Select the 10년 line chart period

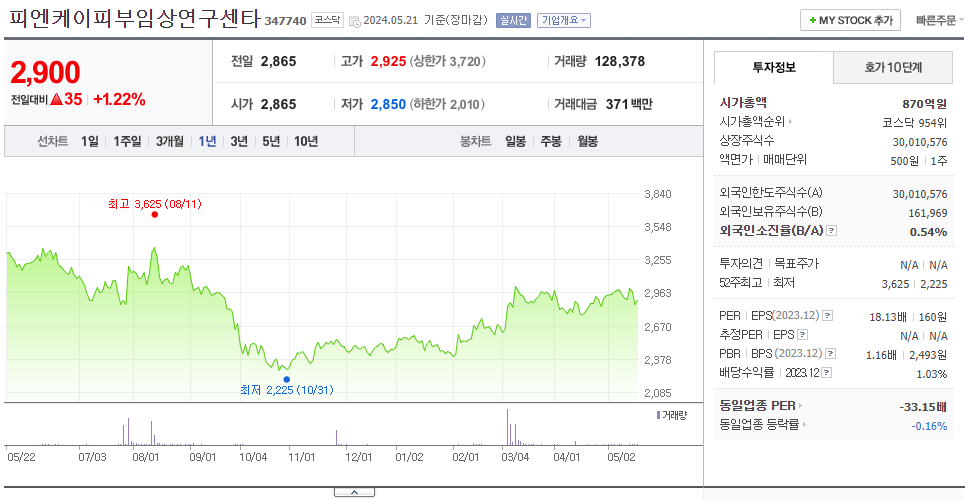[306, 141]
